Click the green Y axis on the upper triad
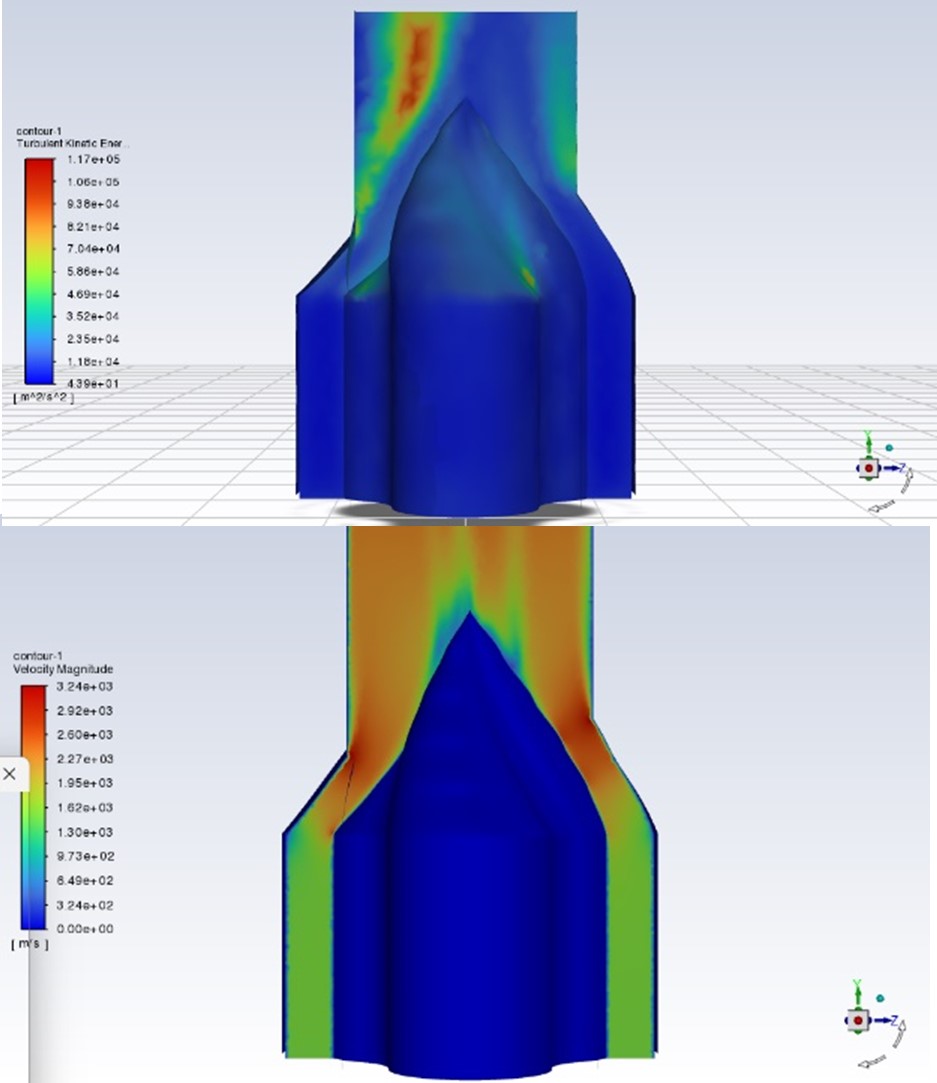The image size is (937, 1083). click(868, 444)
